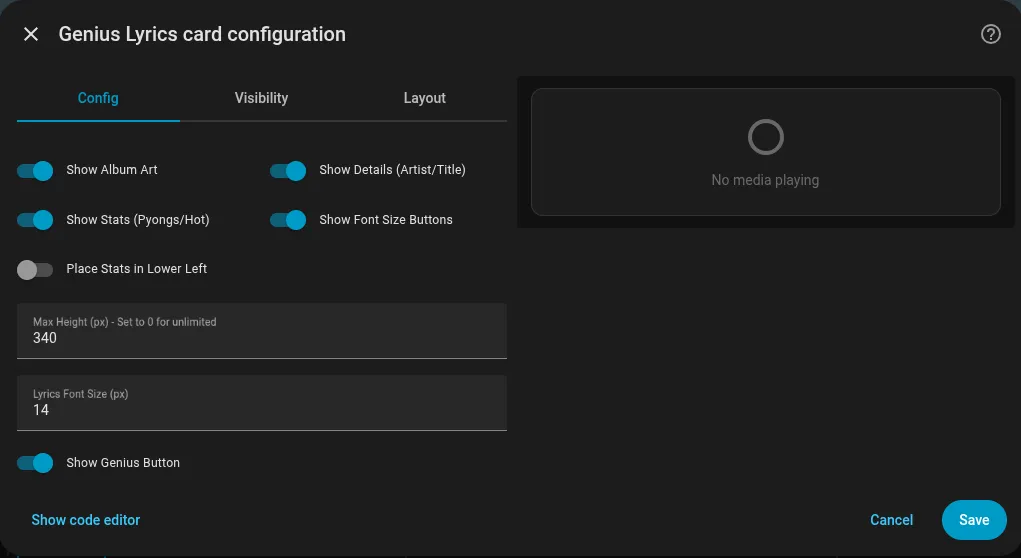Click the 'Place Stats in Lower Left' label
Screen dimensions: 1021x558
[137, 268]
